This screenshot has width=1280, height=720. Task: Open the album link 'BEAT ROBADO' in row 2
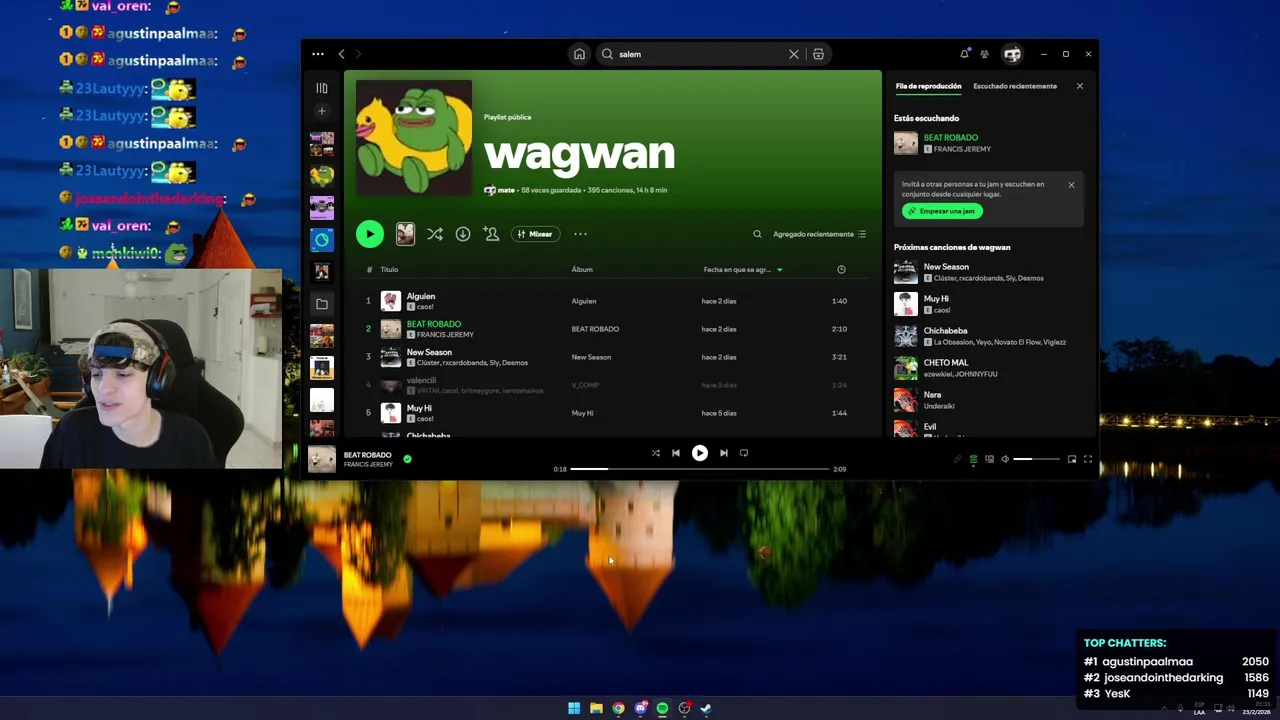click(x=595, y=329)
